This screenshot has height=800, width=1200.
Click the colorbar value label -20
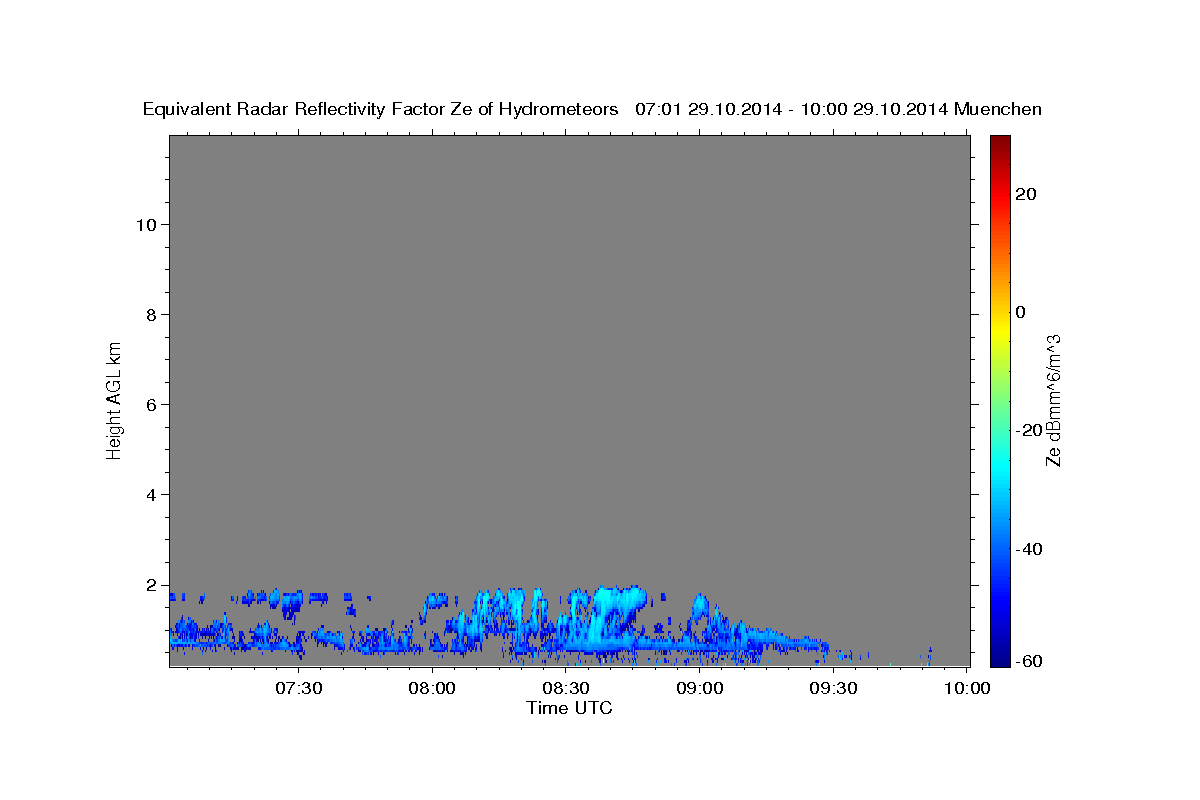pos(1029,430)
